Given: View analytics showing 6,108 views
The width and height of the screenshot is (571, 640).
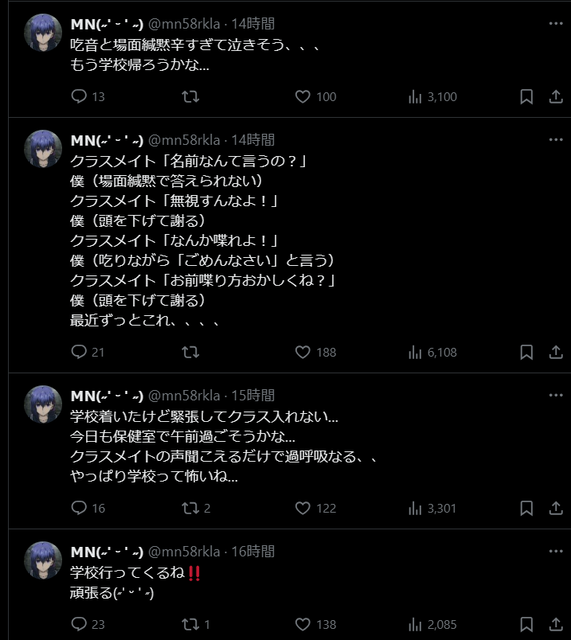Looking at the screenshot, I should (432, 352).
